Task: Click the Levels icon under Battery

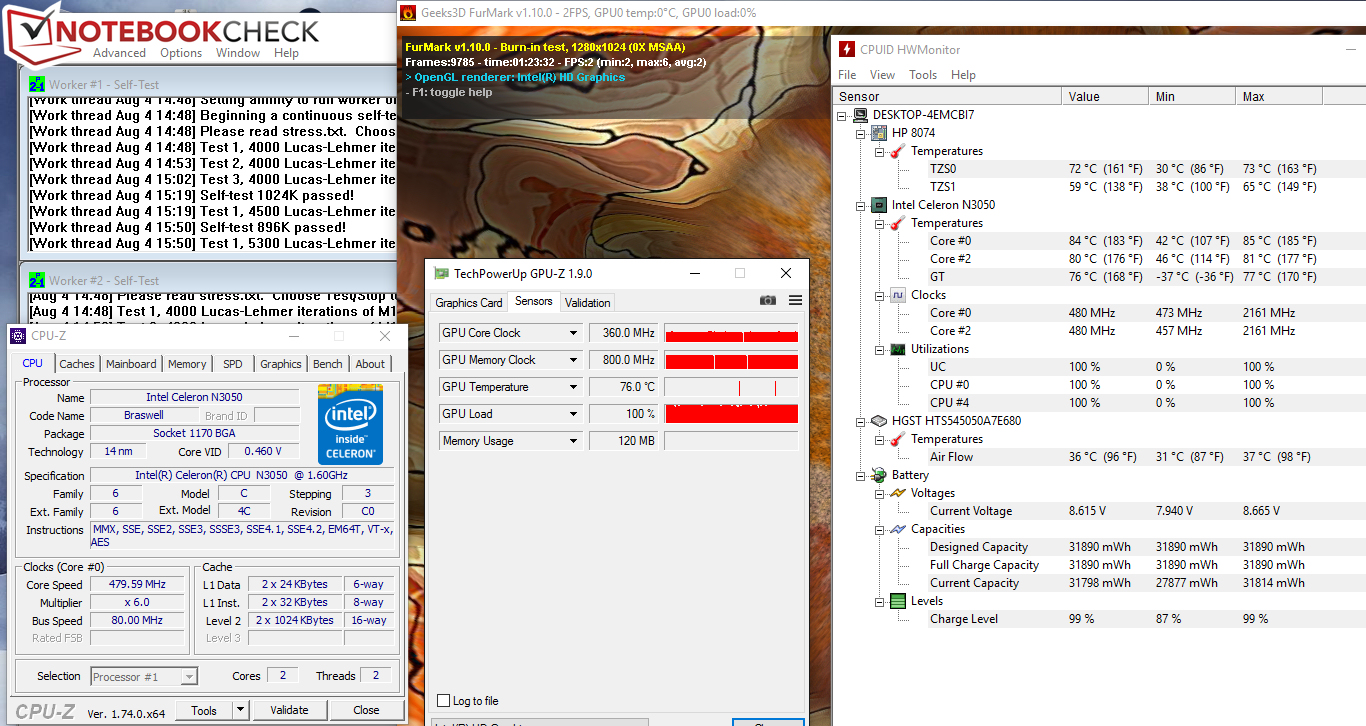Action: pos(898,601)
